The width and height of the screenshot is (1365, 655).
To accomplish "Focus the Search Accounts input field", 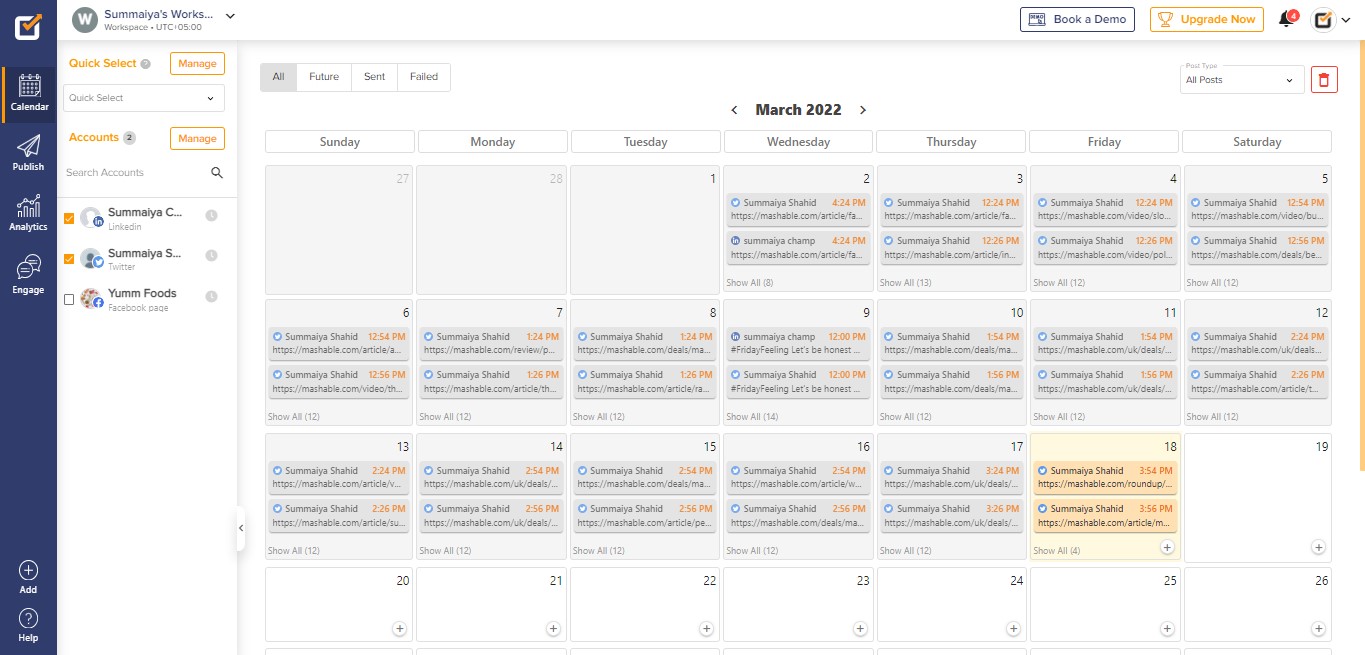I will point(135,173).
